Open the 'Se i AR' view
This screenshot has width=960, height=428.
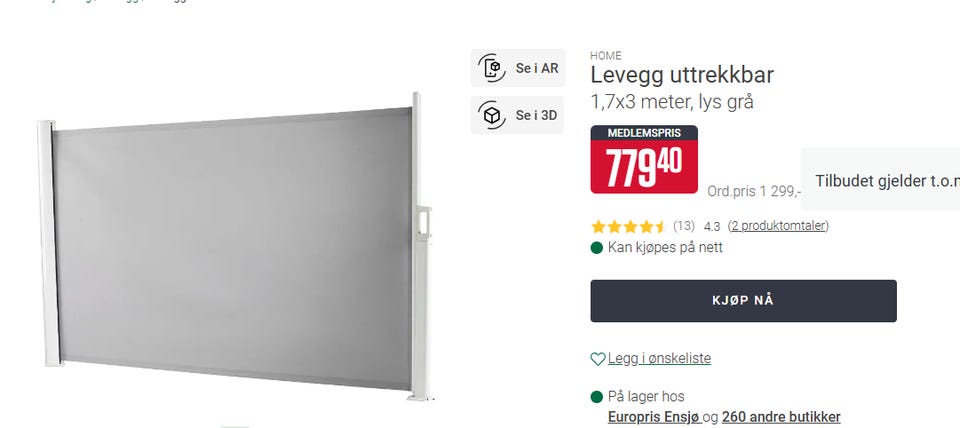[x=518, y=68]
